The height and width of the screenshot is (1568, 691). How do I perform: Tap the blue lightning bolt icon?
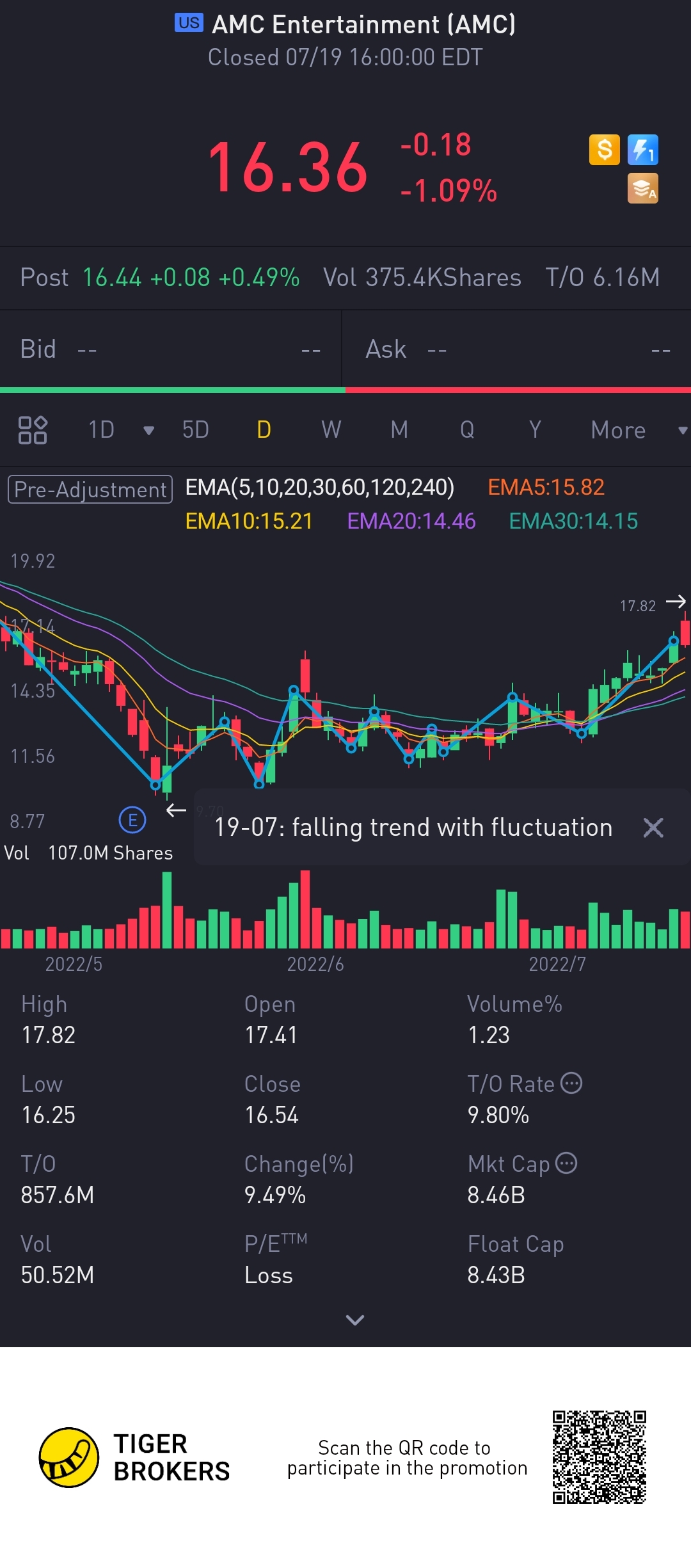click(x=643, y=150)
